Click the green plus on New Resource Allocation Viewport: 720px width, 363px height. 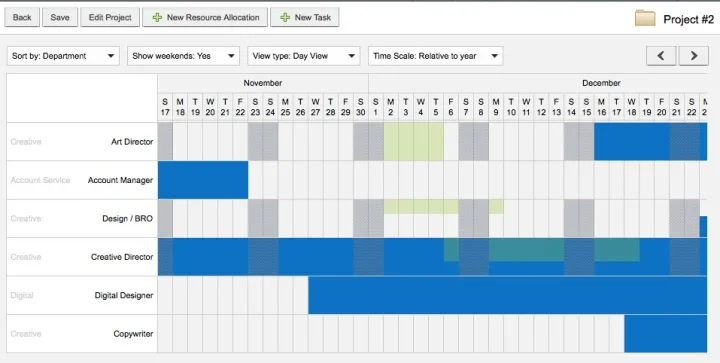click(157, 17)
